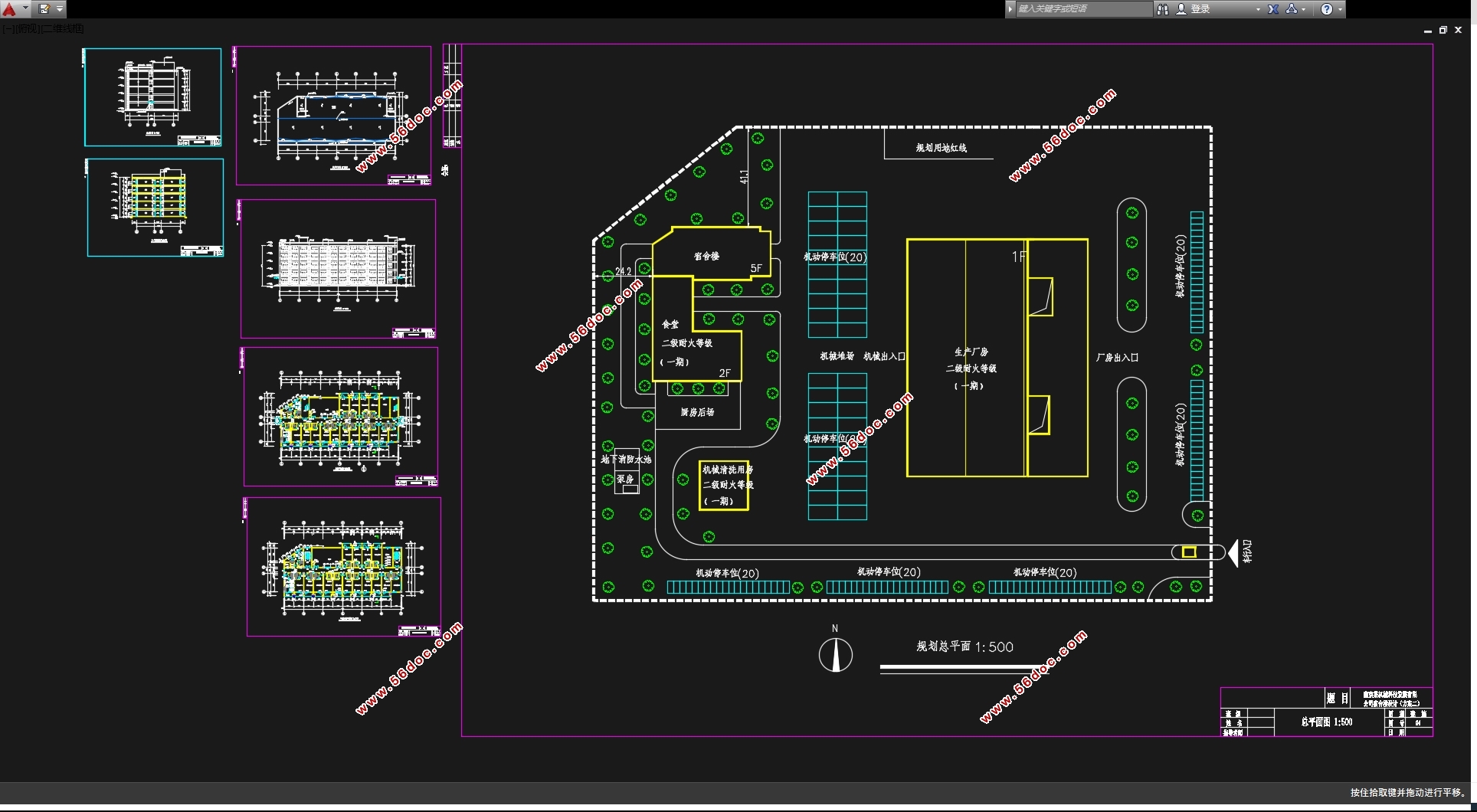Image resolution: width=1477 pixels, height=812 pixels.
Task: Expand the Help dropdown arrow
Action: 1340,9
